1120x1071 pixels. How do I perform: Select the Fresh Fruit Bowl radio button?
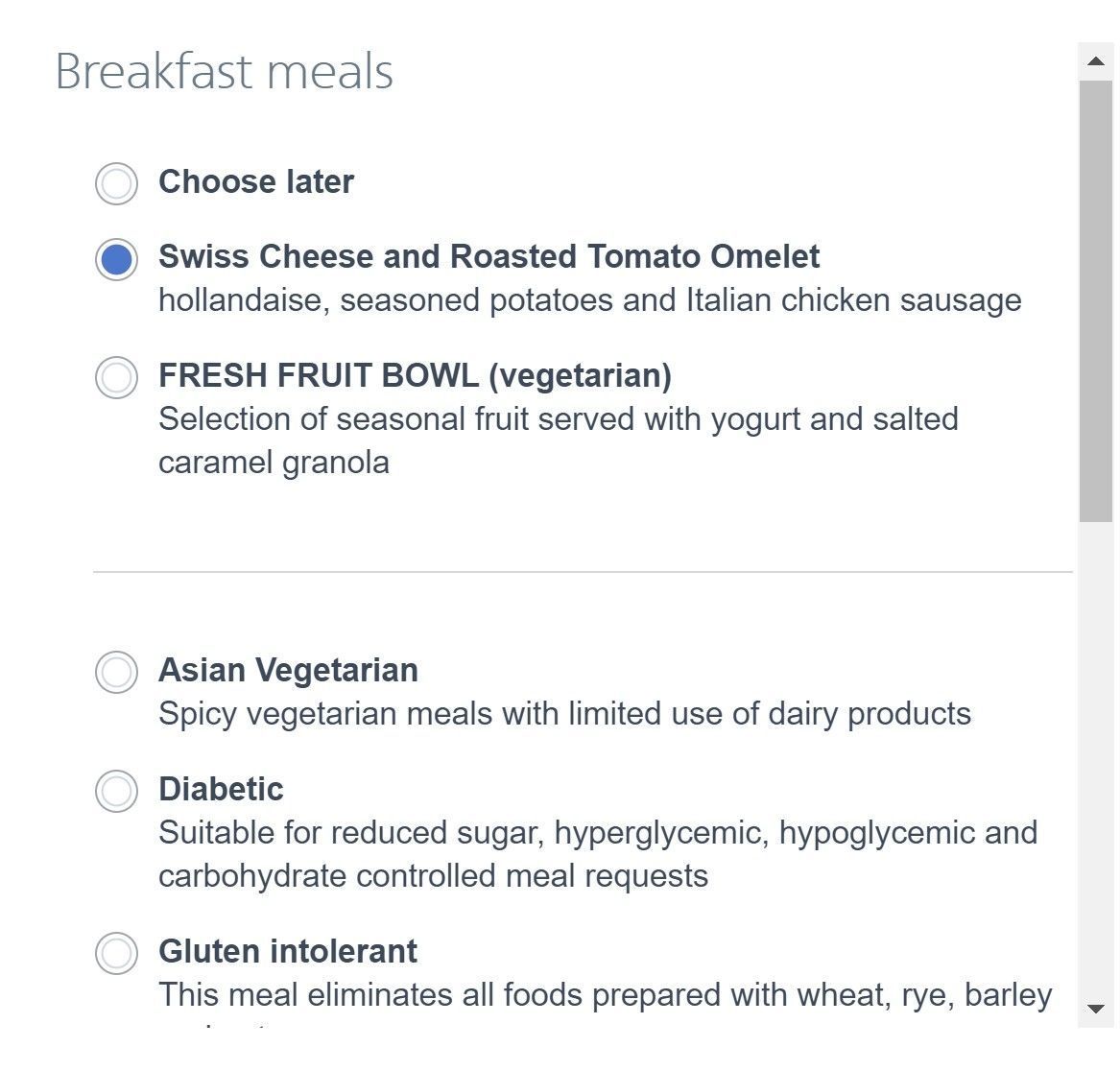click(116, 377)
